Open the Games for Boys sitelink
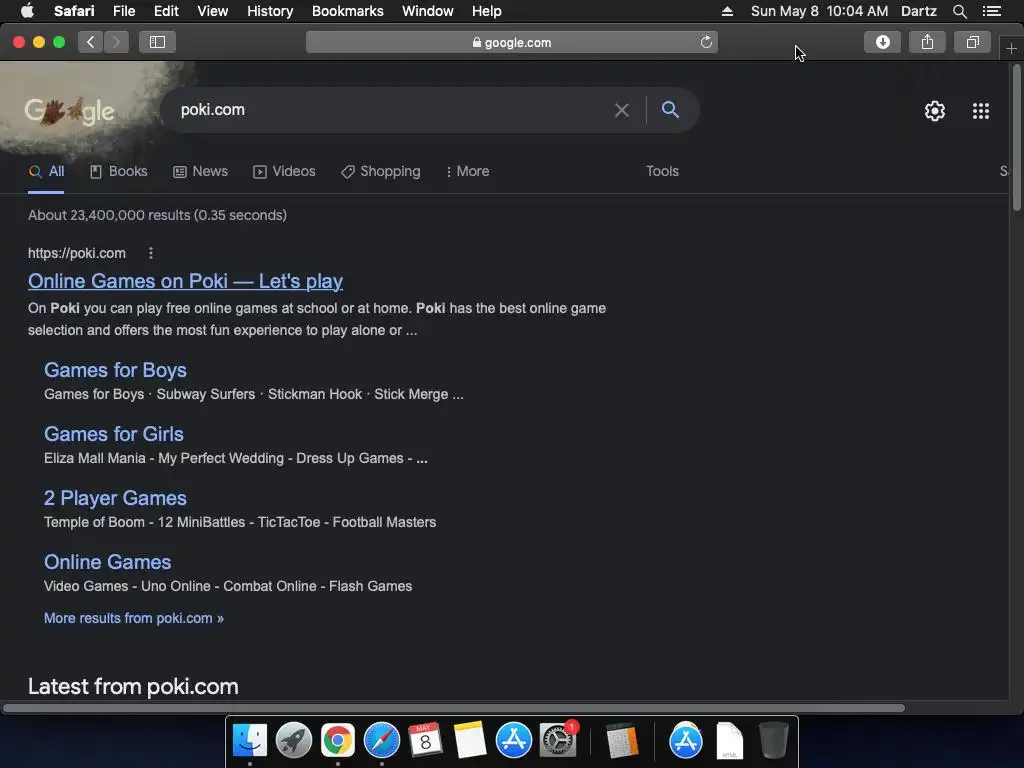Screen dimensions: 1024x768 click(x=115, y=370)
